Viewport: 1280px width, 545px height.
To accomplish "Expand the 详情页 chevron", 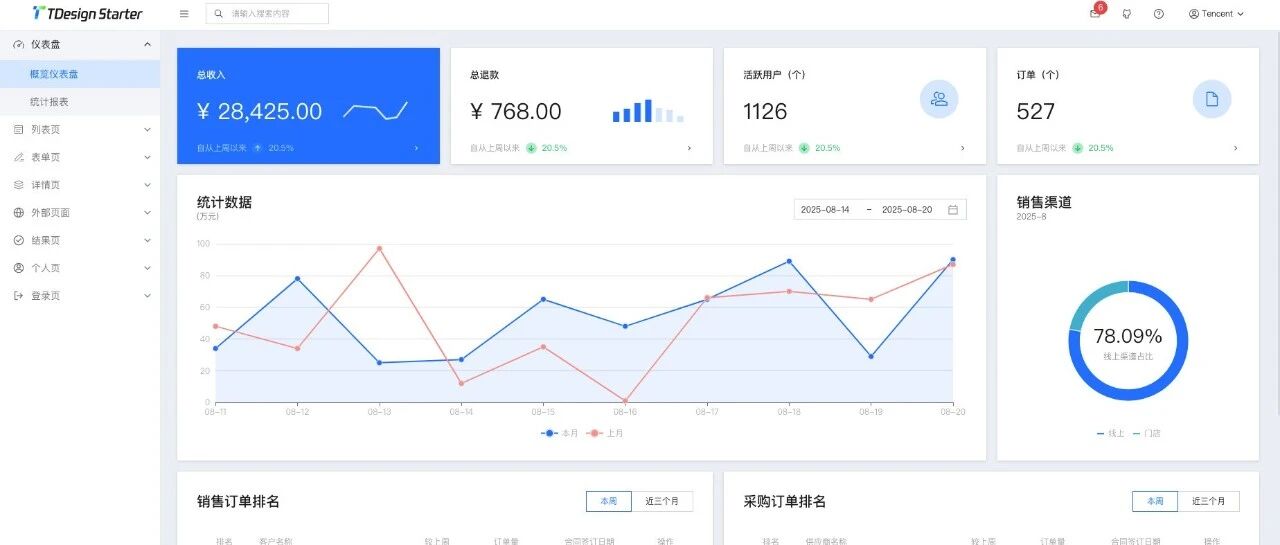I will [x=147, y=185].
